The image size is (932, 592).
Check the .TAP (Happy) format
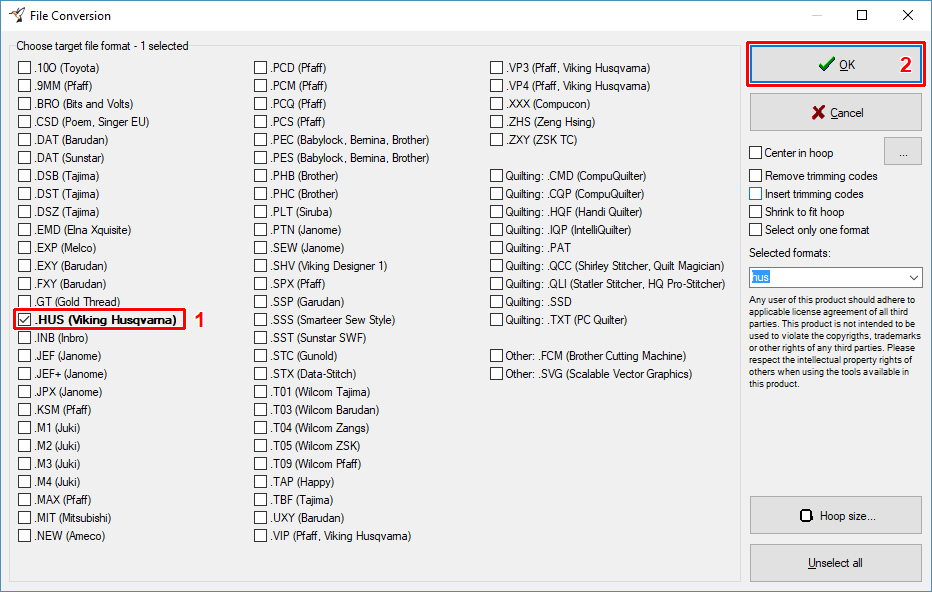click(260, 481)
